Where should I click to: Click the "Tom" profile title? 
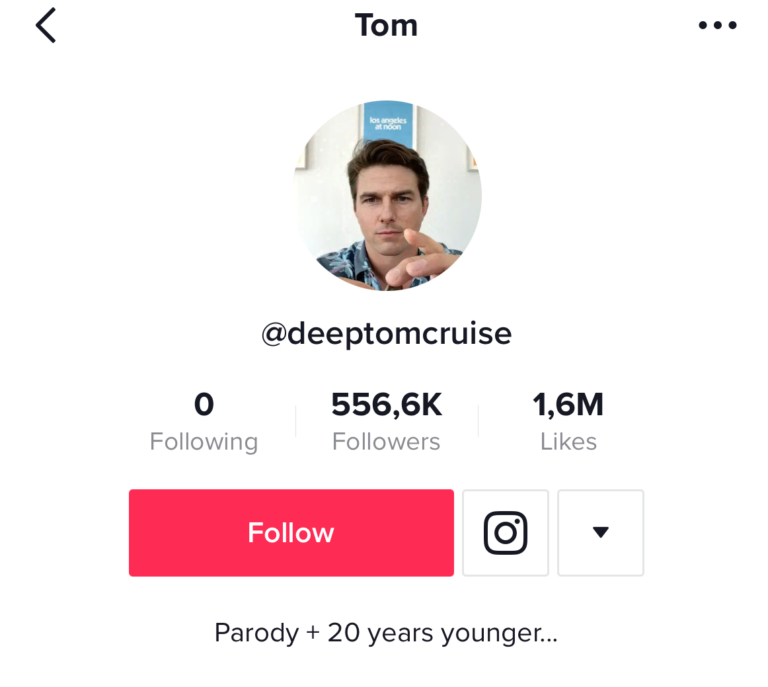tap(386, 26)
